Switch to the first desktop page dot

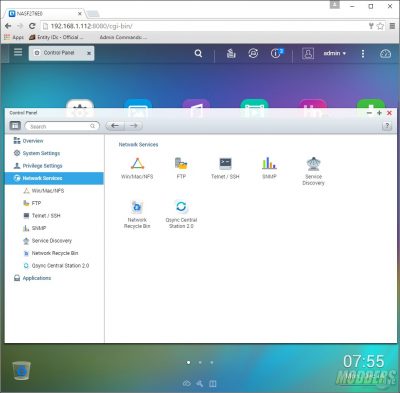189,362
